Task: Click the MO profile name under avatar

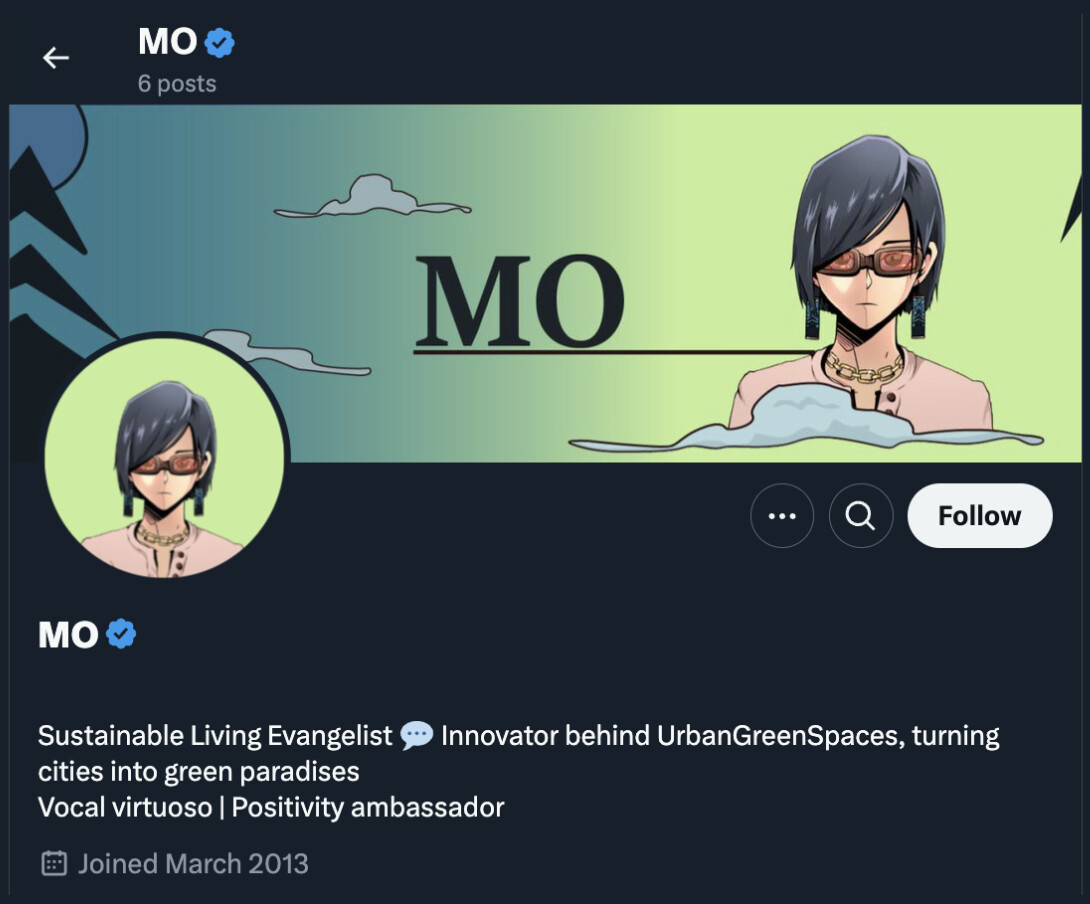Action: [68, 635]
